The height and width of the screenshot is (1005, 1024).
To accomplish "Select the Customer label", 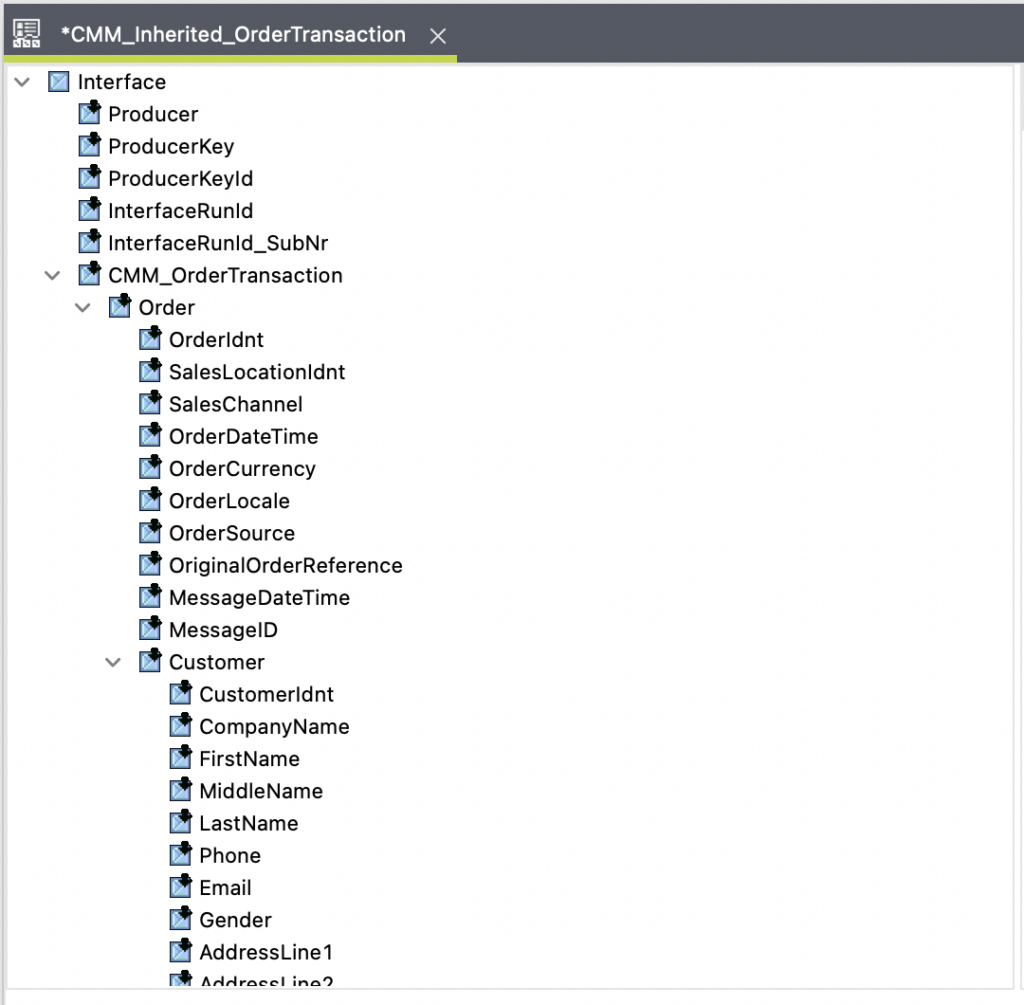I will point(217,662).
